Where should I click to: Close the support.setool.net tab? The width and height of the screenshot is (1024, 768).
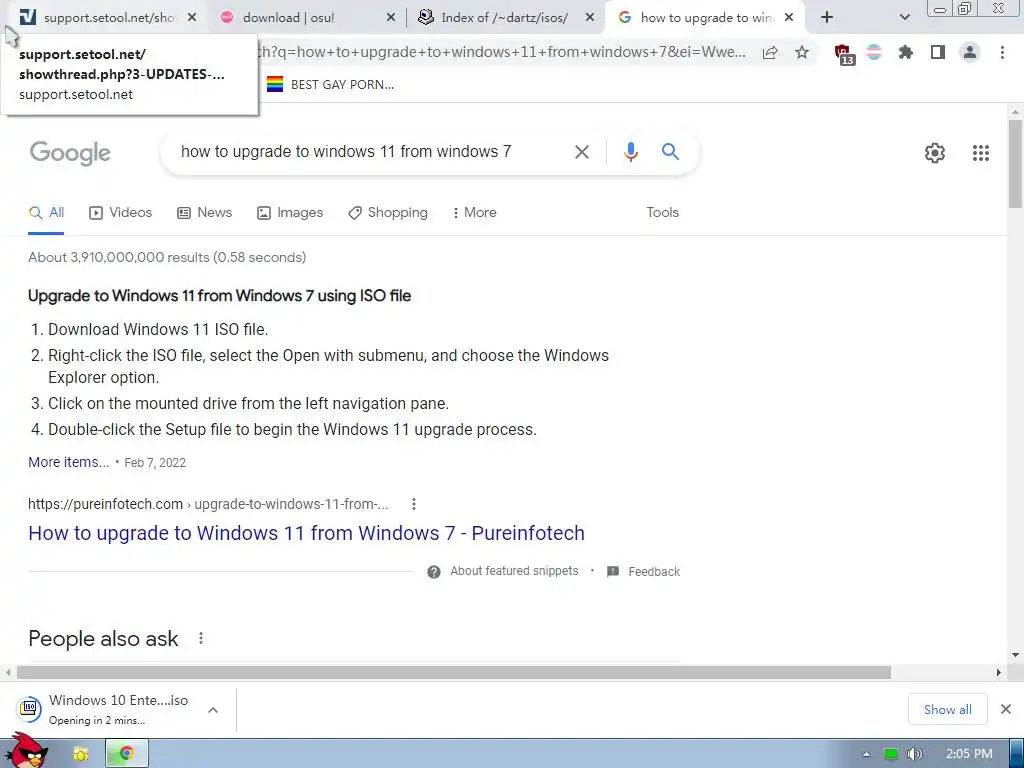(x=192, y=18)
